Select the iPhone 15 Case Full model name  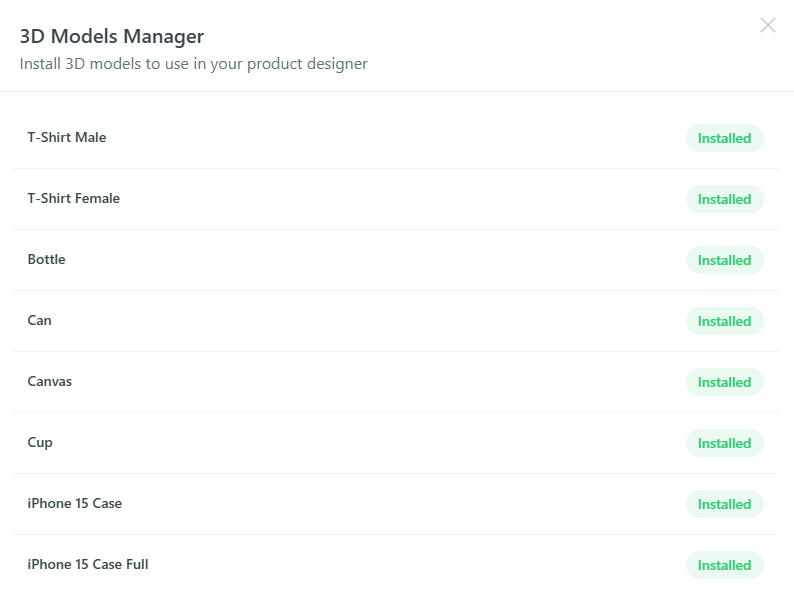tap(88, 564)
